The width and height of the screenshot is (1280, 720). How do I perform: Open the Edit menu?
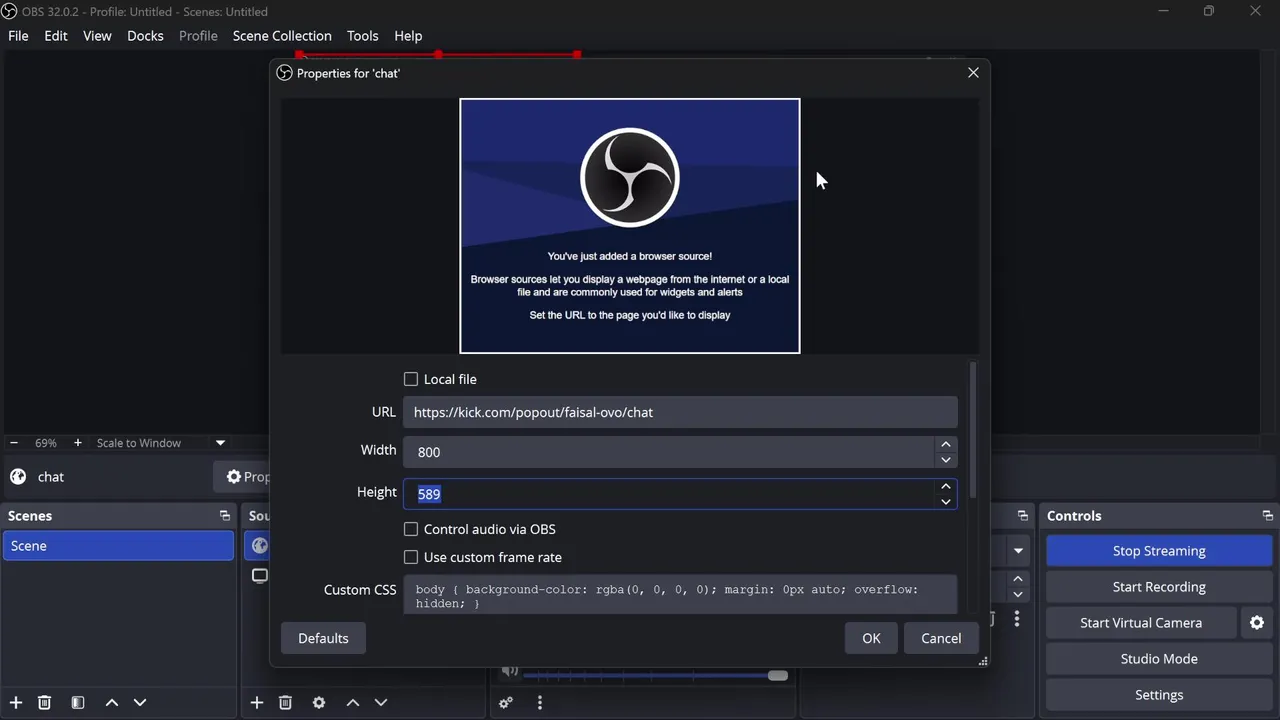[56, 36]
